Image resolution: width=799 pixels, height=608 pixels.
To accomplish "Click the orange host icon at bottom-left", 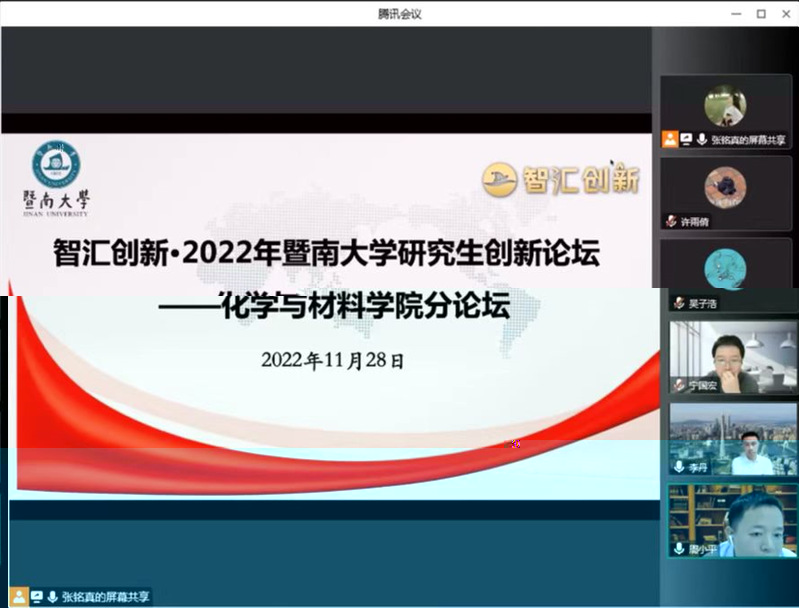I will coord(19,596).
